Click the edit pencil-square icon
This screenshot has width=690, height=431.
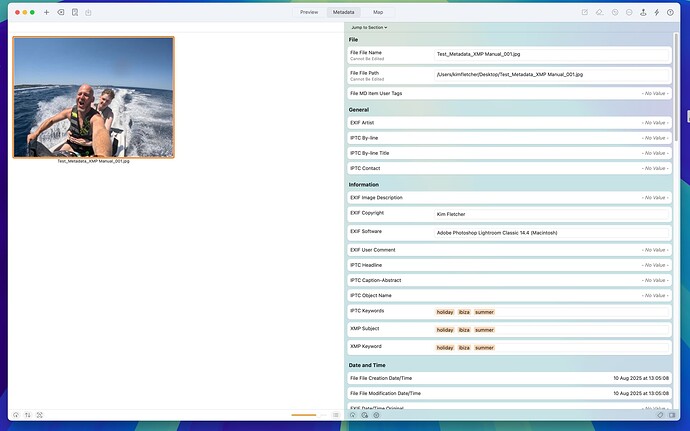(x=585, y=12)
